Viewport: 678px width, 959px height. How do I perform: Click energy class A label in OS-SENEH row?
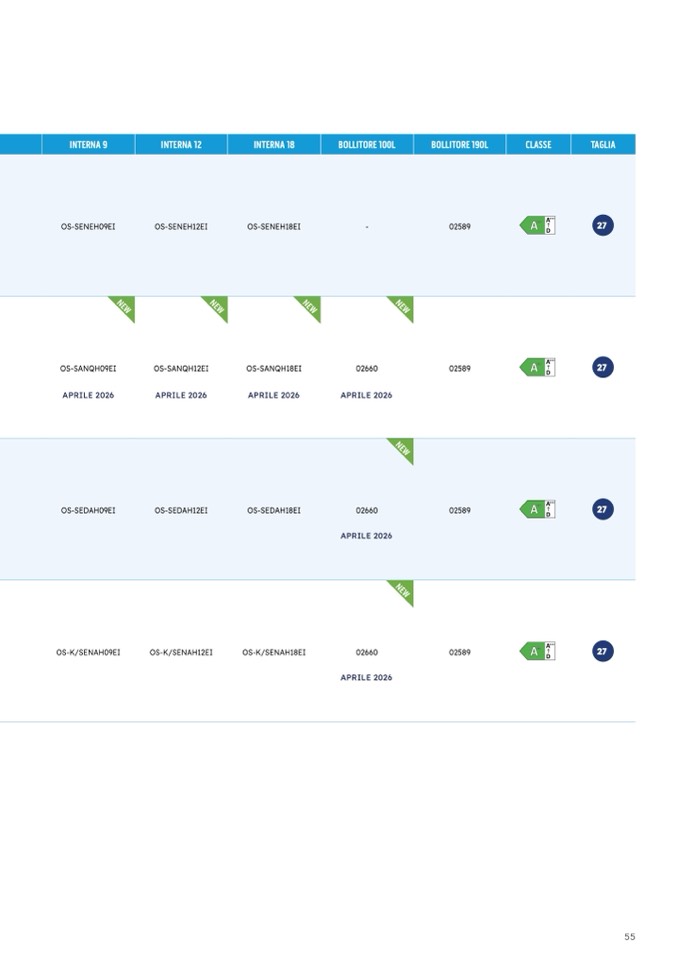537,226
